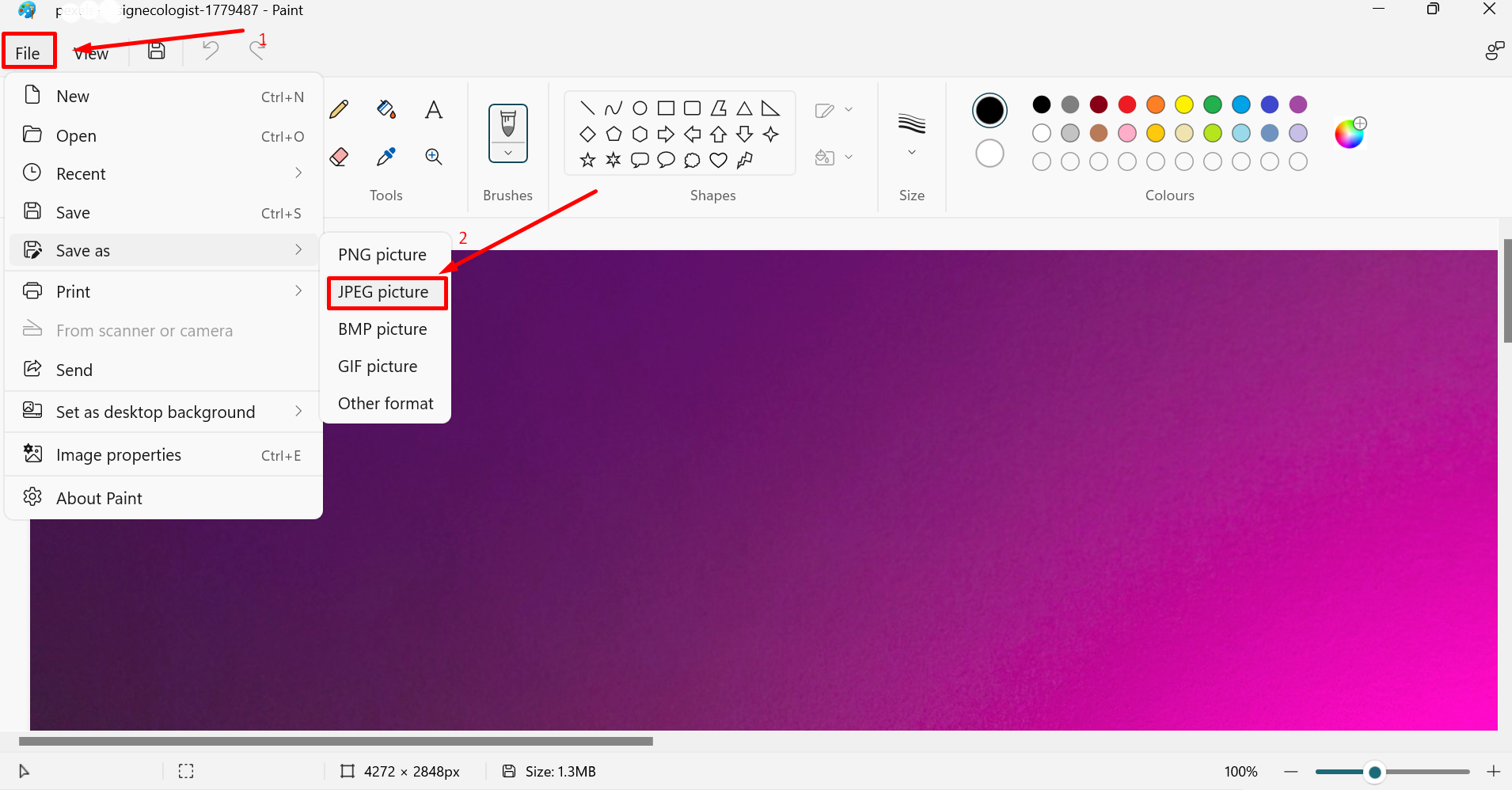Image resolution: width=1512 pixels, height=790 pixels.
Task: Choose the straight line shape
Action: click(587, 108)
